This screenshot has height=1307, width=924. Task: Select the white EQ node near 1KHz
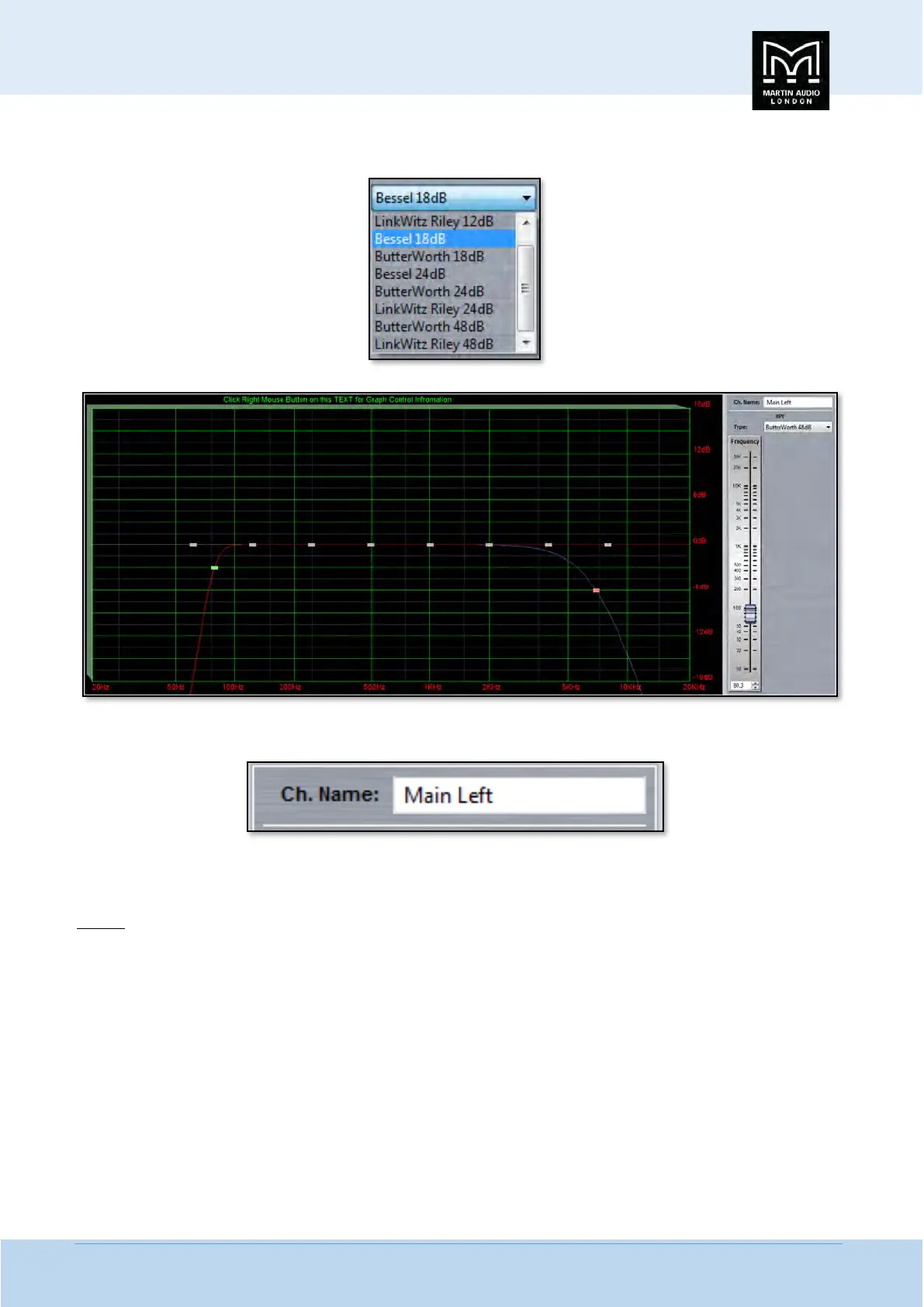point(430,545)
